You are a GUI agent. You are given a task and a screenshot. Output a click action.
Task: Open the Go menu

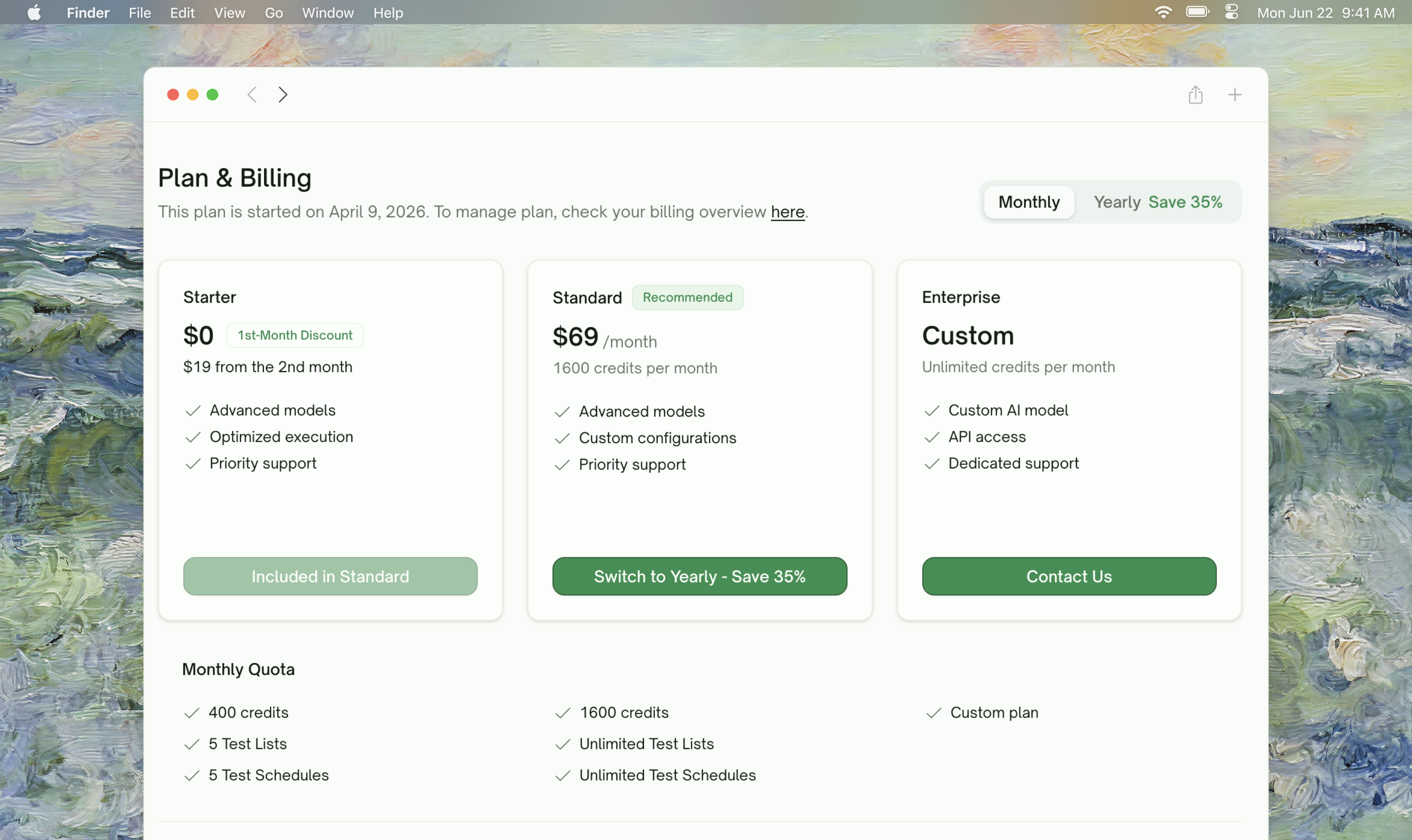[x=274, y=12]
